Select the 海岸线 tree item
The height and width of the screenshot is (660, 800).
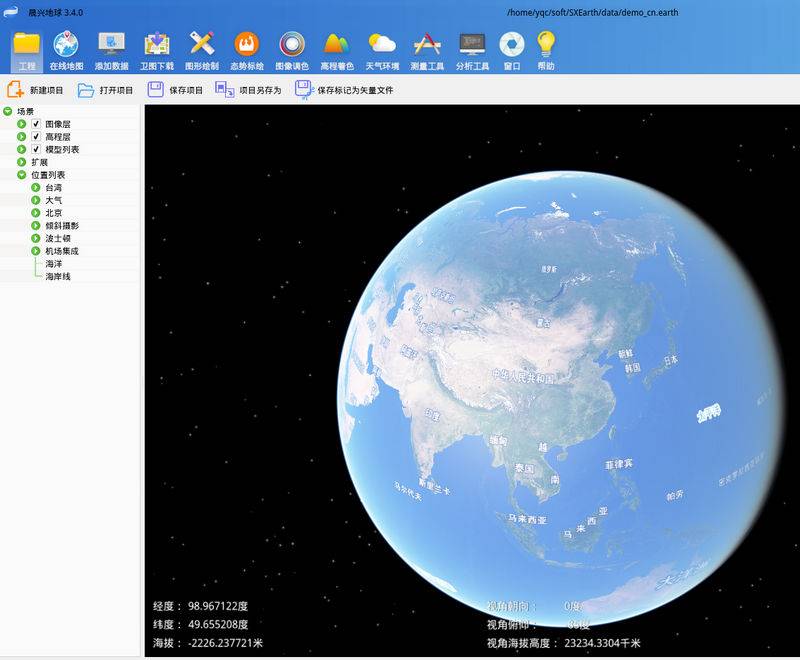pos(58,276)
